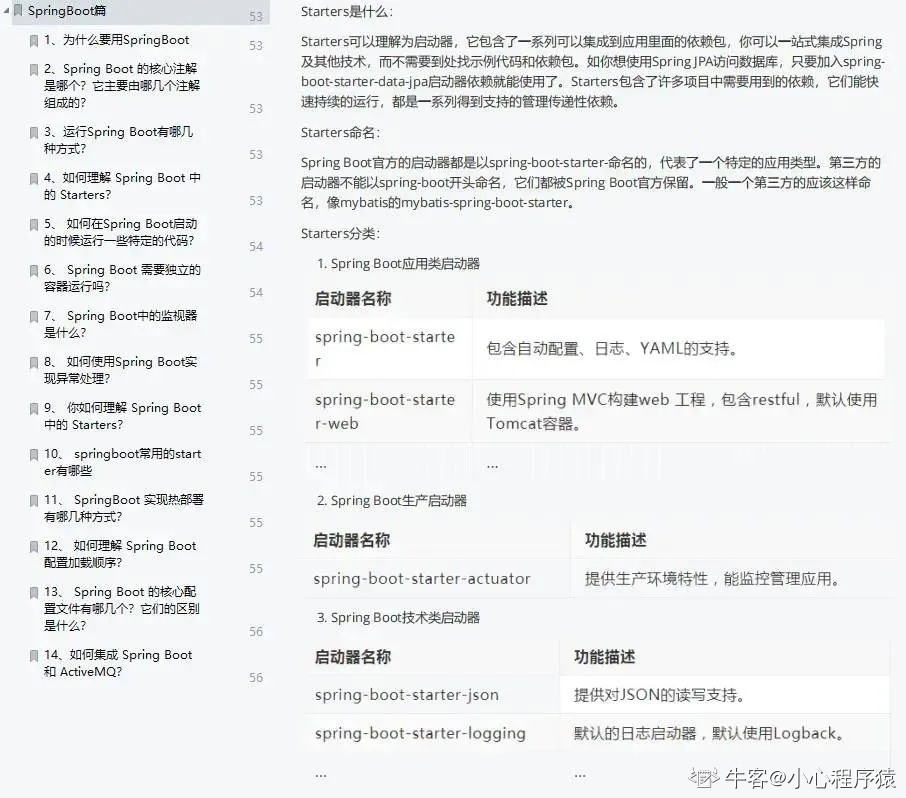906x798 pixels.
Task: Click cell '提供生产环境特性,能监控管理应用。'
Action: pyautogui.click(x=730, y=578)
